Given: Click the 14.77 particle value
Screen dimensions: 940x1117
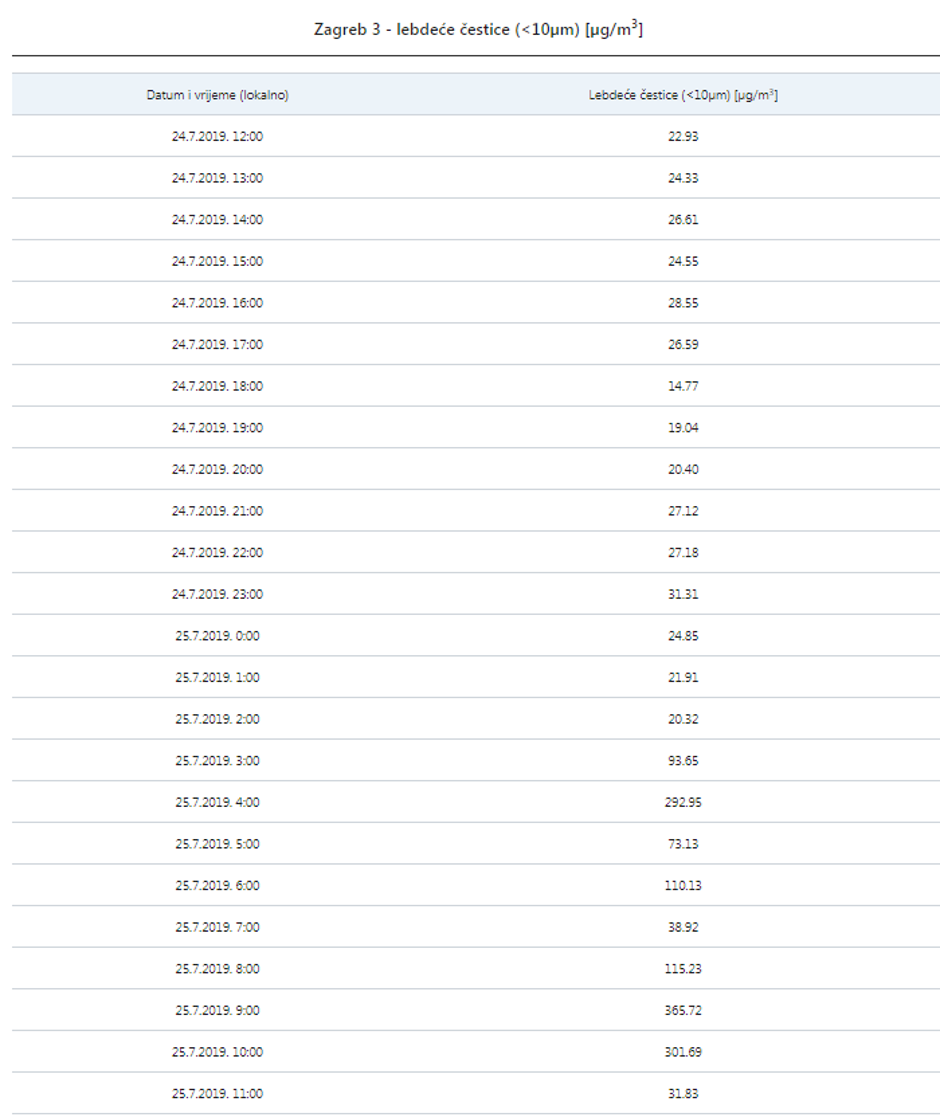Looking at the screenshot, I should pyautogui.click(x=683, y=386).
